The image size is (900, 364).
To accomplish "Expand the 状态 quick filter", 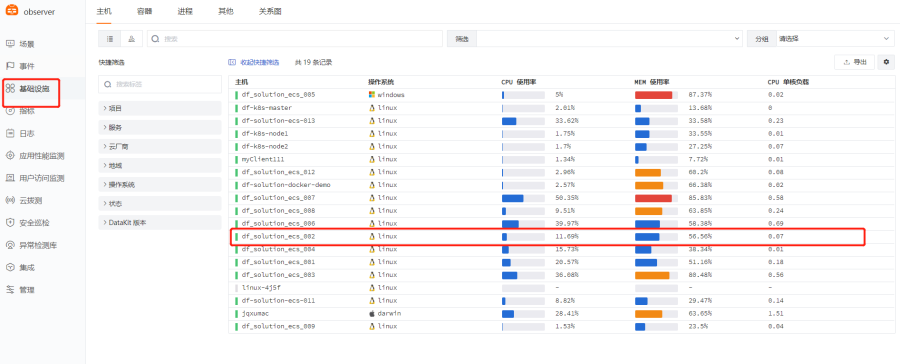I will point(160,203).
